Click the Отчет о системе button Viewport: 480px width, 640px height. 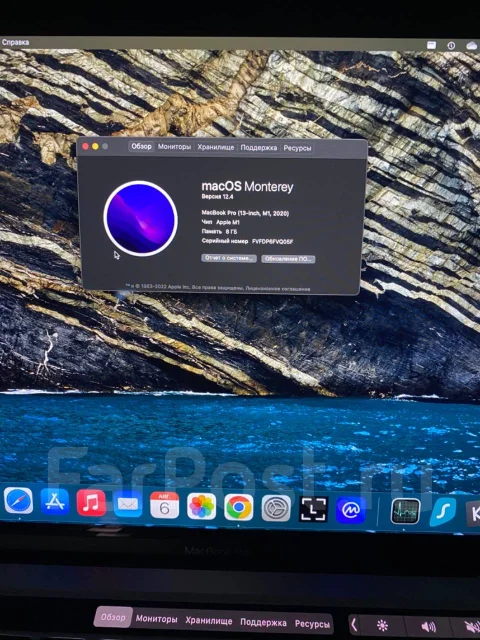point(229,258)
